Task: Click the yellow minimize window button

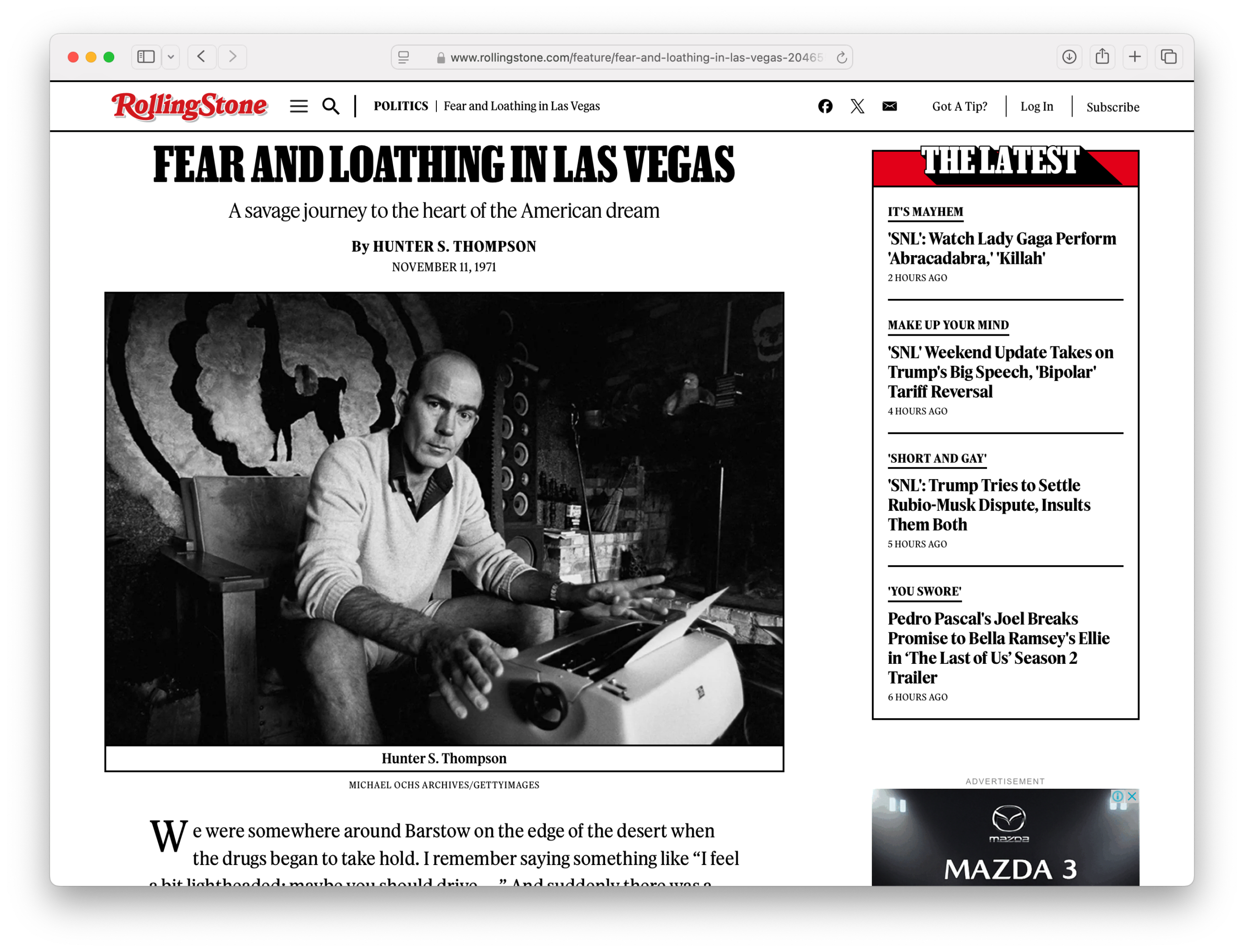Action: (x=91, y=57)
